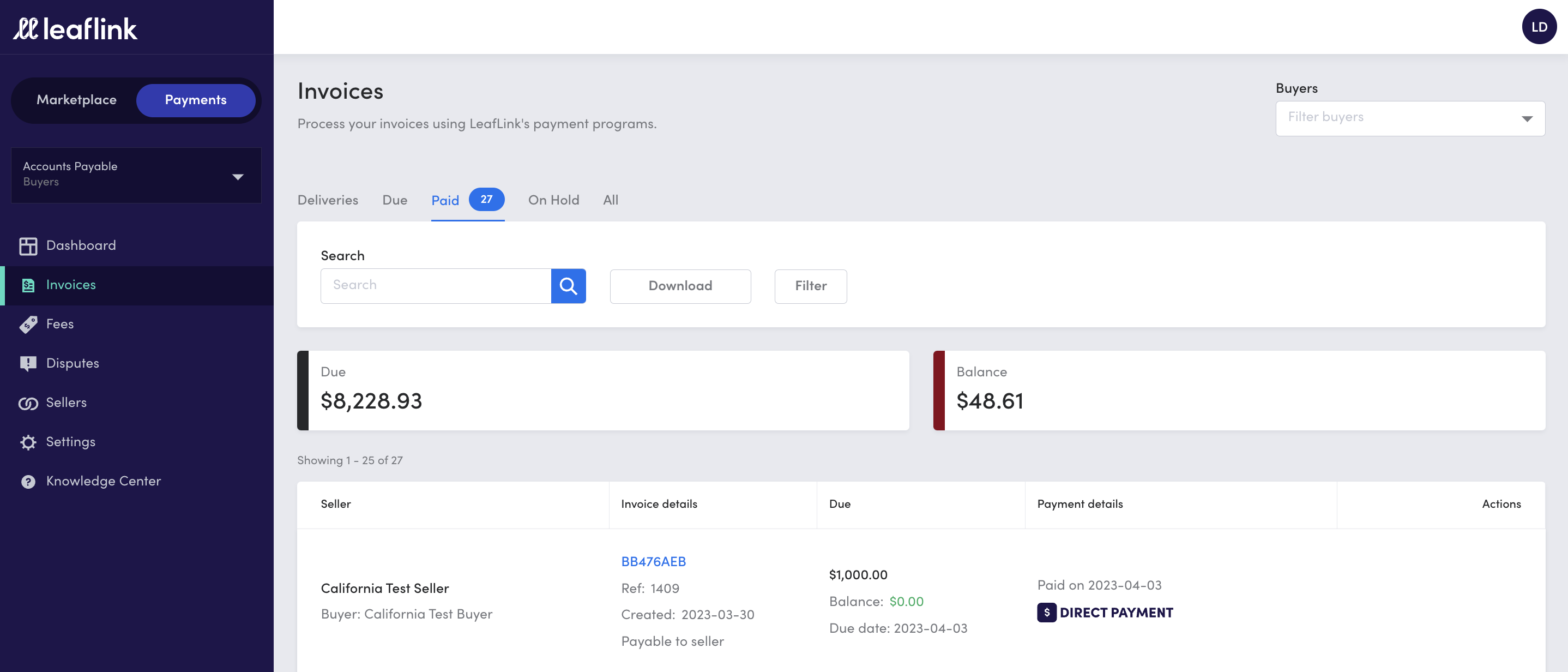
Task: Open the LD user avatar menu
Action: (1539, 27)
